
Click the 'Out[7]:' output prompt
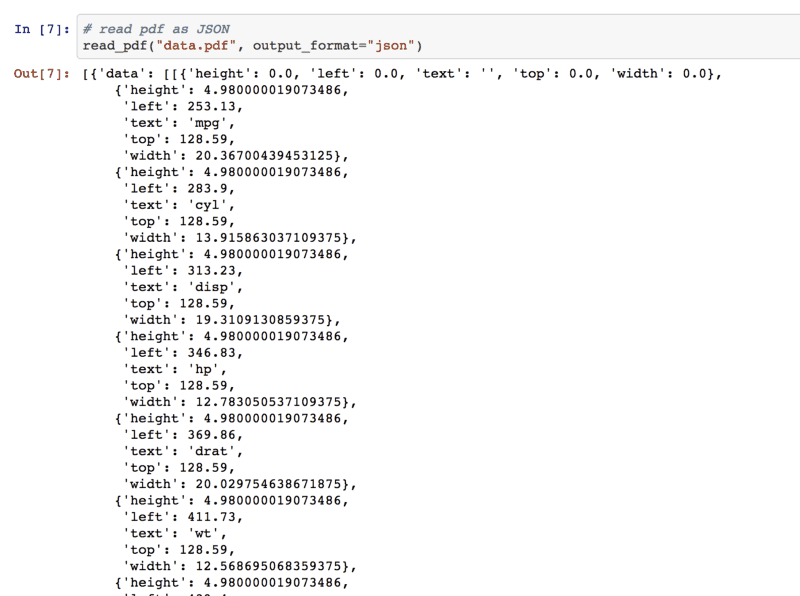(42, 74)
